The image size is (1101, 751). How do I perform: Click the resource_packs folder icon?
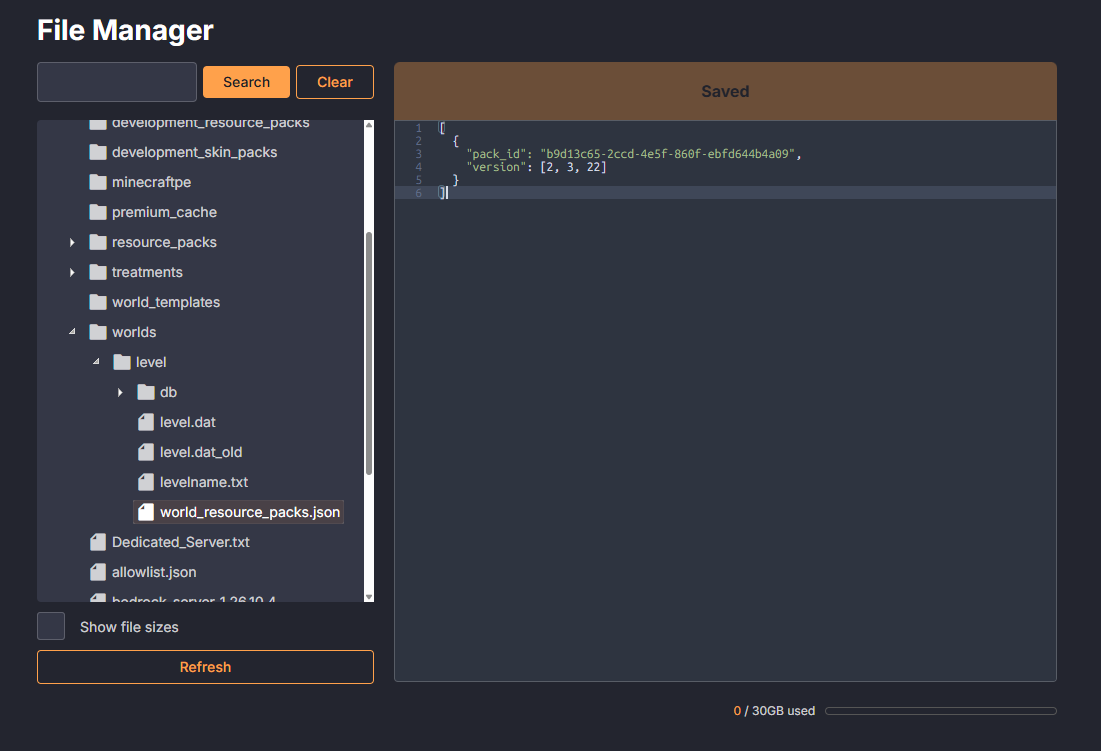[98, 242]
